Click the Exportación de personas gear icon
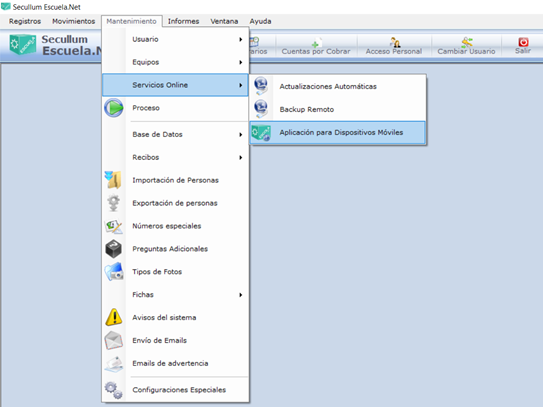Screen dimensions: 543x407 [x=114, y=203]
